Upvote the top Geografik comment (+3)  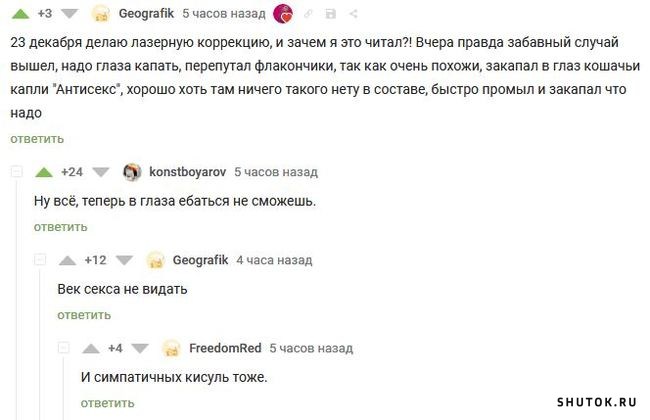pos(20,14)
